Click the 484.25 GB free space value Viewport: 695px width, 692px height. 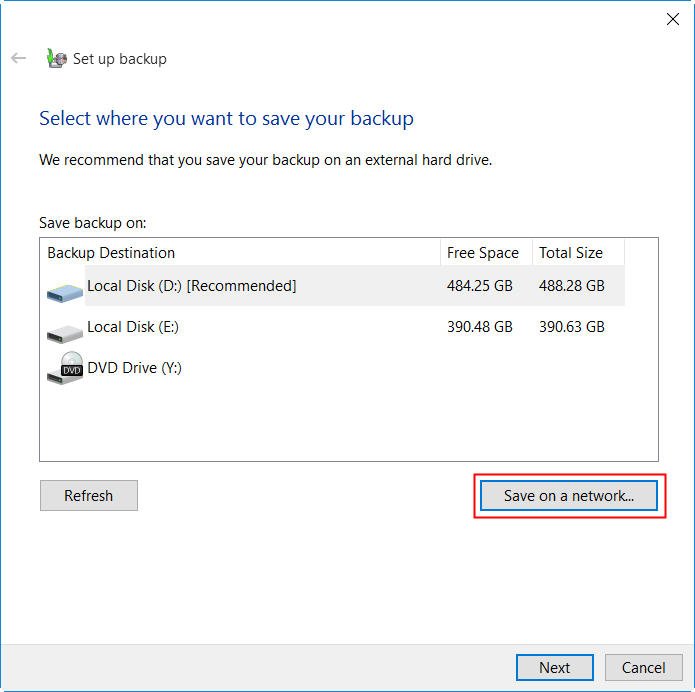point(480,286)
